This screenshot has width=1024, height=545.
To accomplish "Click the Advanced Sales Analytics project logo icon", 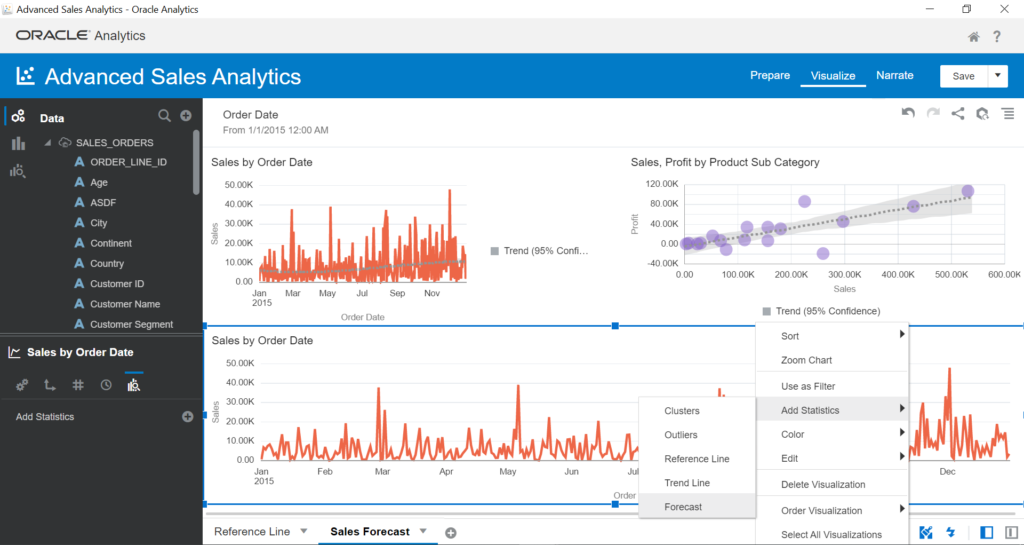I will tap(25, 76).
